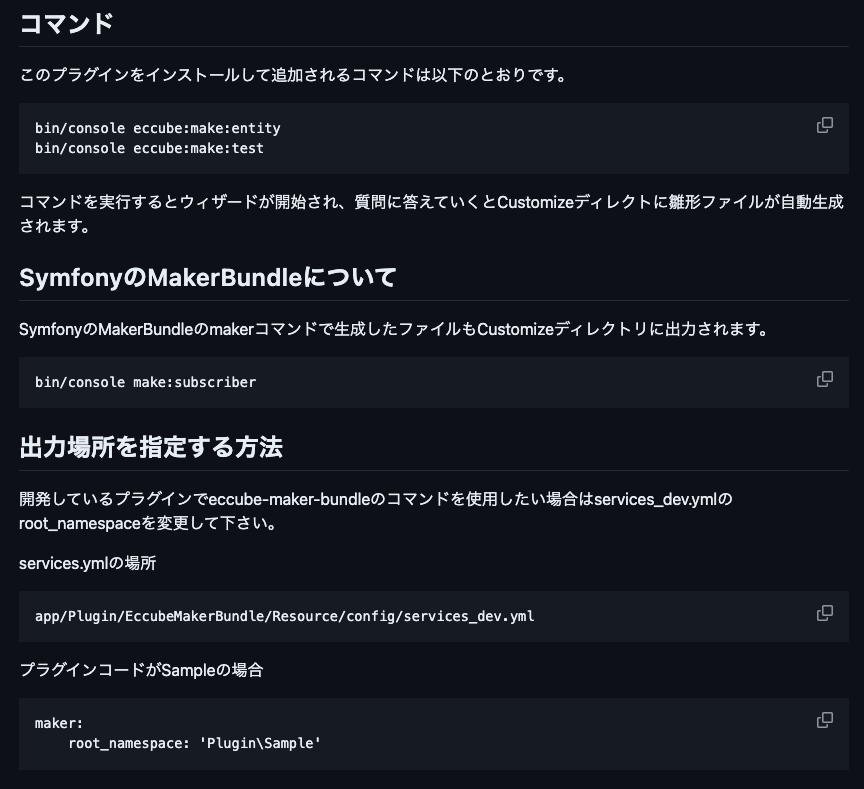Click the text about MakerBundle maker command output

[x=394, y=329]
